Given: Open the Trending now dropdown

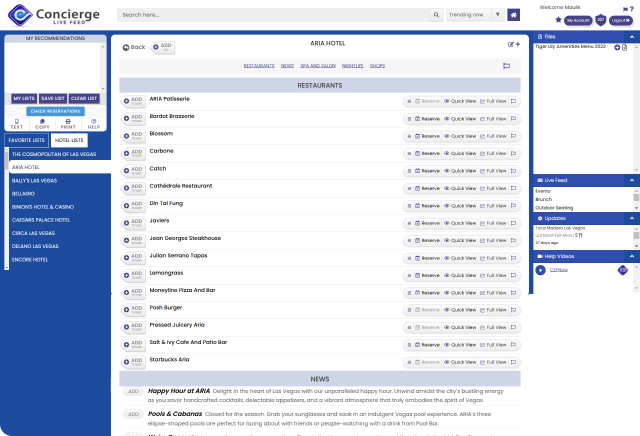Looking at the screenshot, I should point(475,15).
